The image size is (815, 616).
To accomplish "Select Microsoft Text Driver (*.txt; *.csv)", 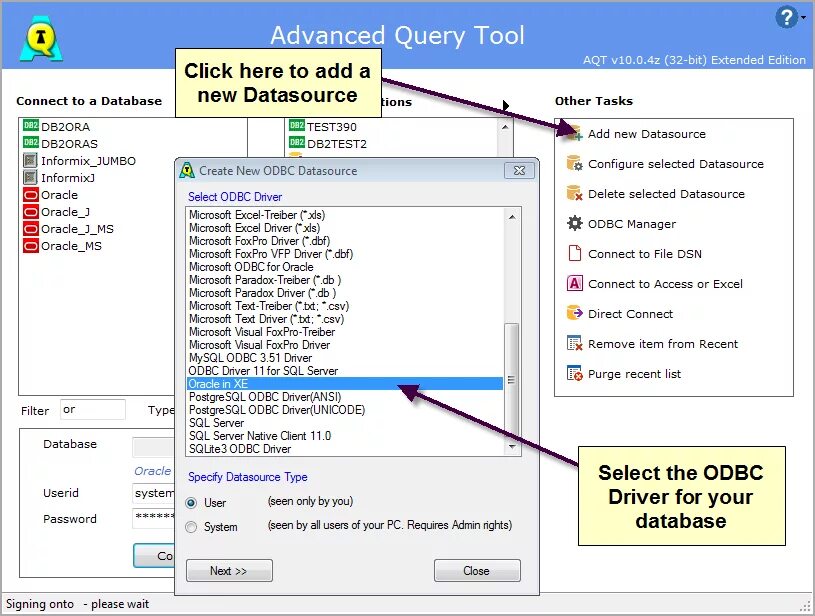I will click(345, 319).
